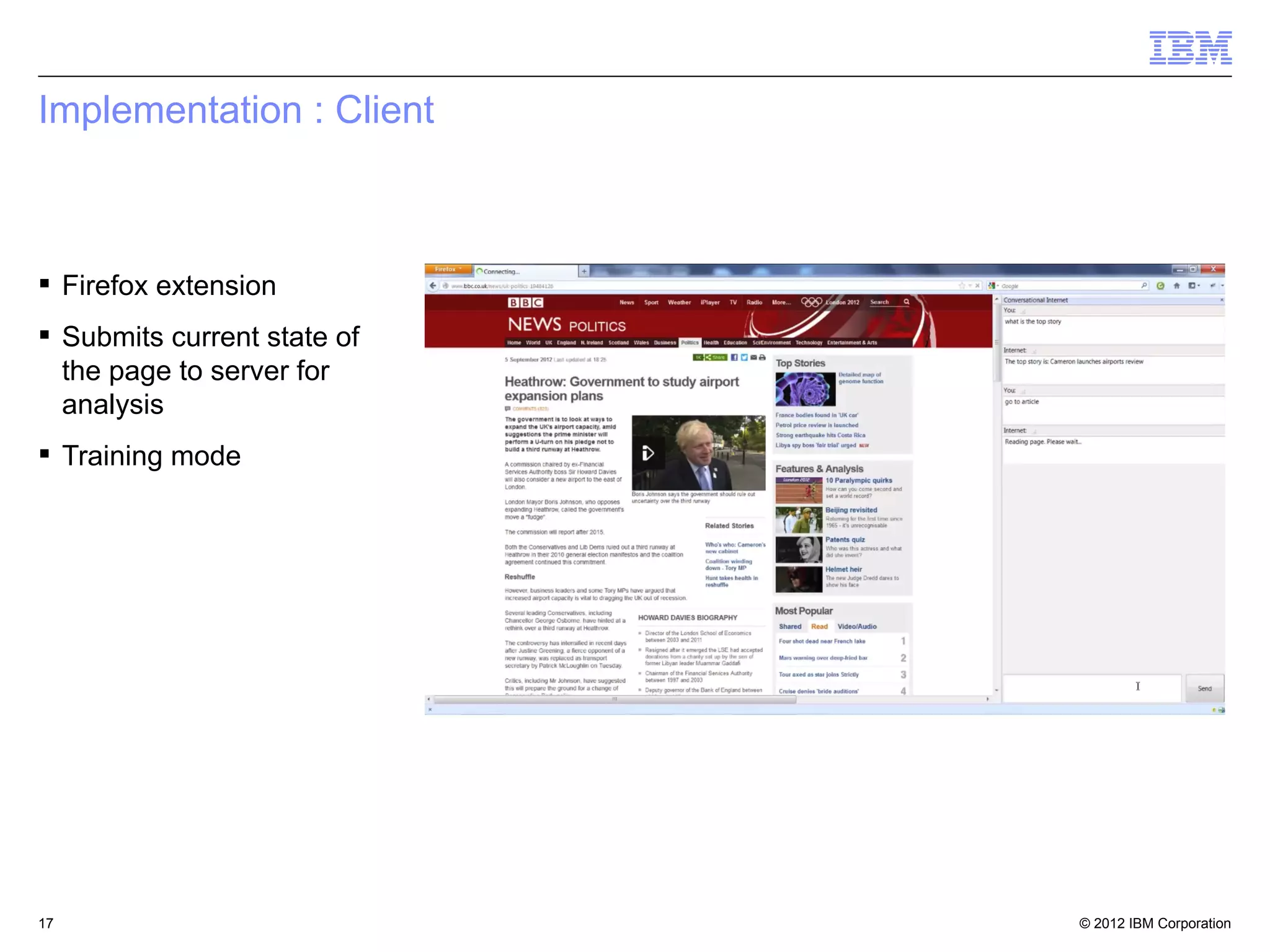The height and width of the screenshot is (952, 1270).
Task: Bookmark page with the star icon
Action: (x=962, y=286)
